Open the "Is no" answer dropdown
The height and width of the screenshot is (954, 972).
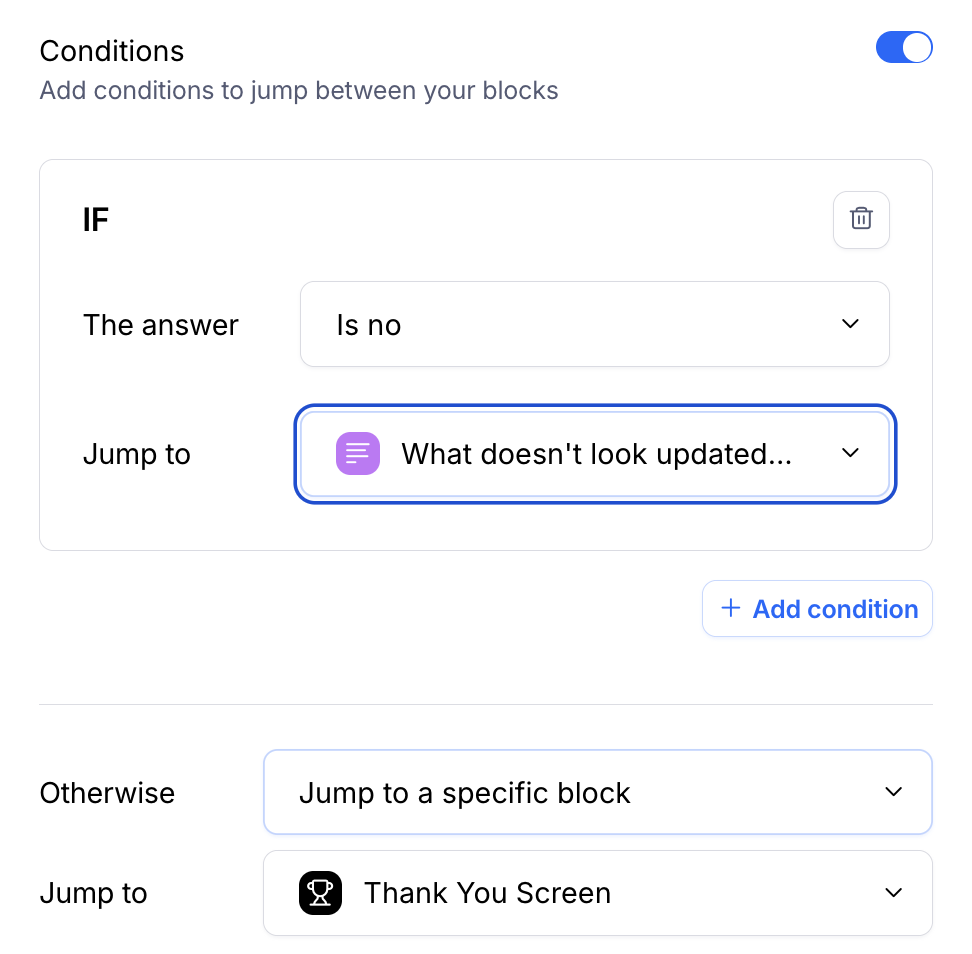(594, 325)
